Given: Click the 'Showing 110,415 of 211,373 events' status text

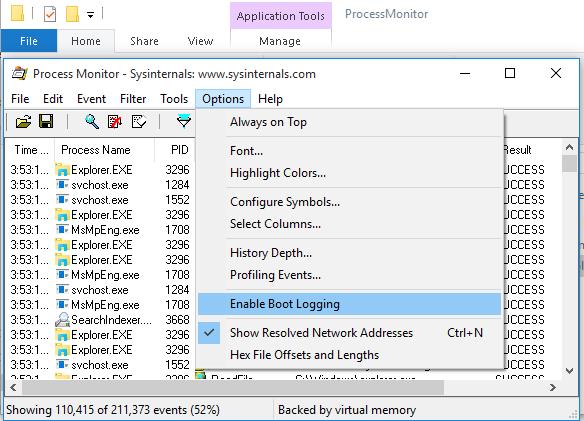Looking at the screenshot, I should [113, 410].
